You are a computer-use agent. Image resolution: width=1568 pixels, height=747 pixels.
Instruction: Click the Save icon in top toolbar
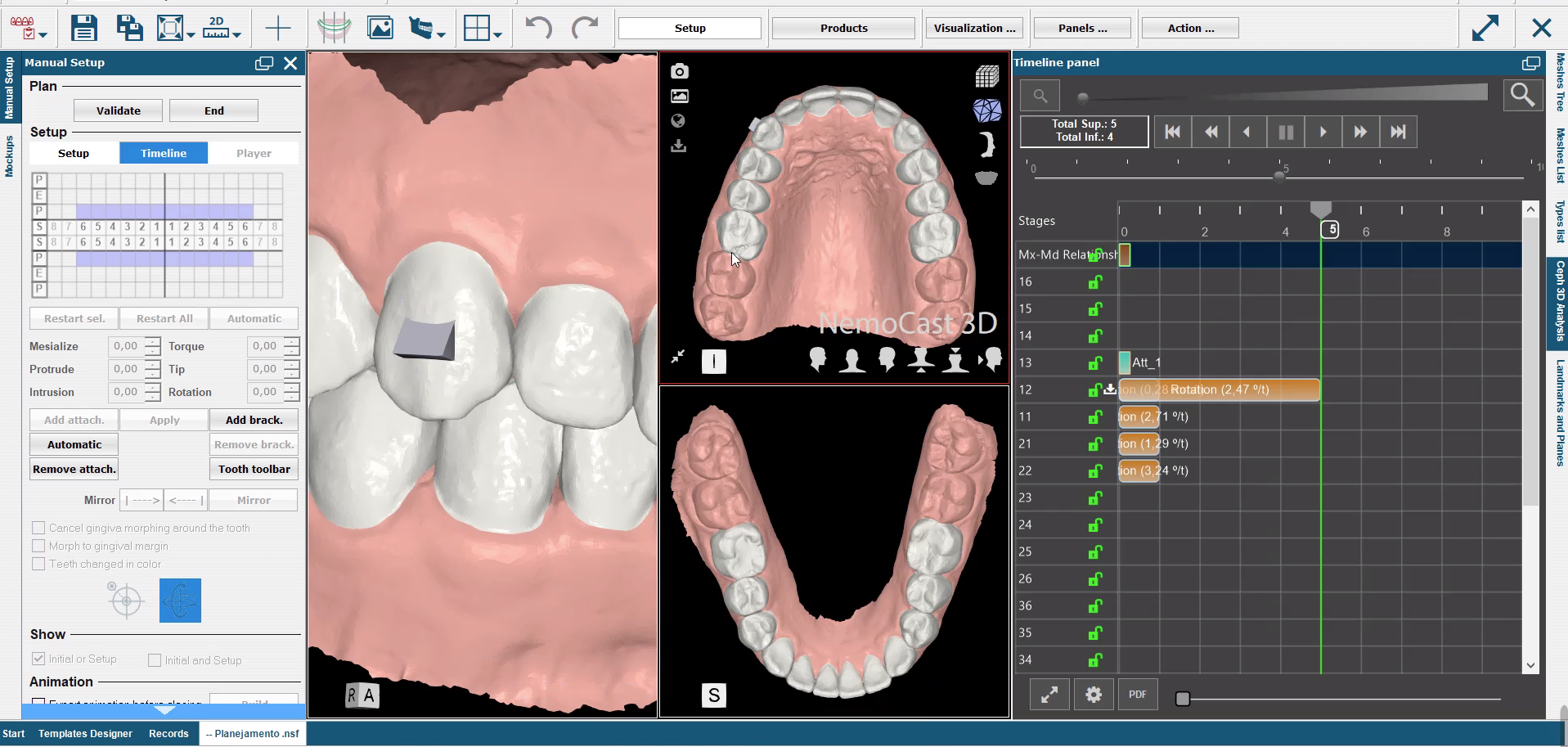point(84,28)
